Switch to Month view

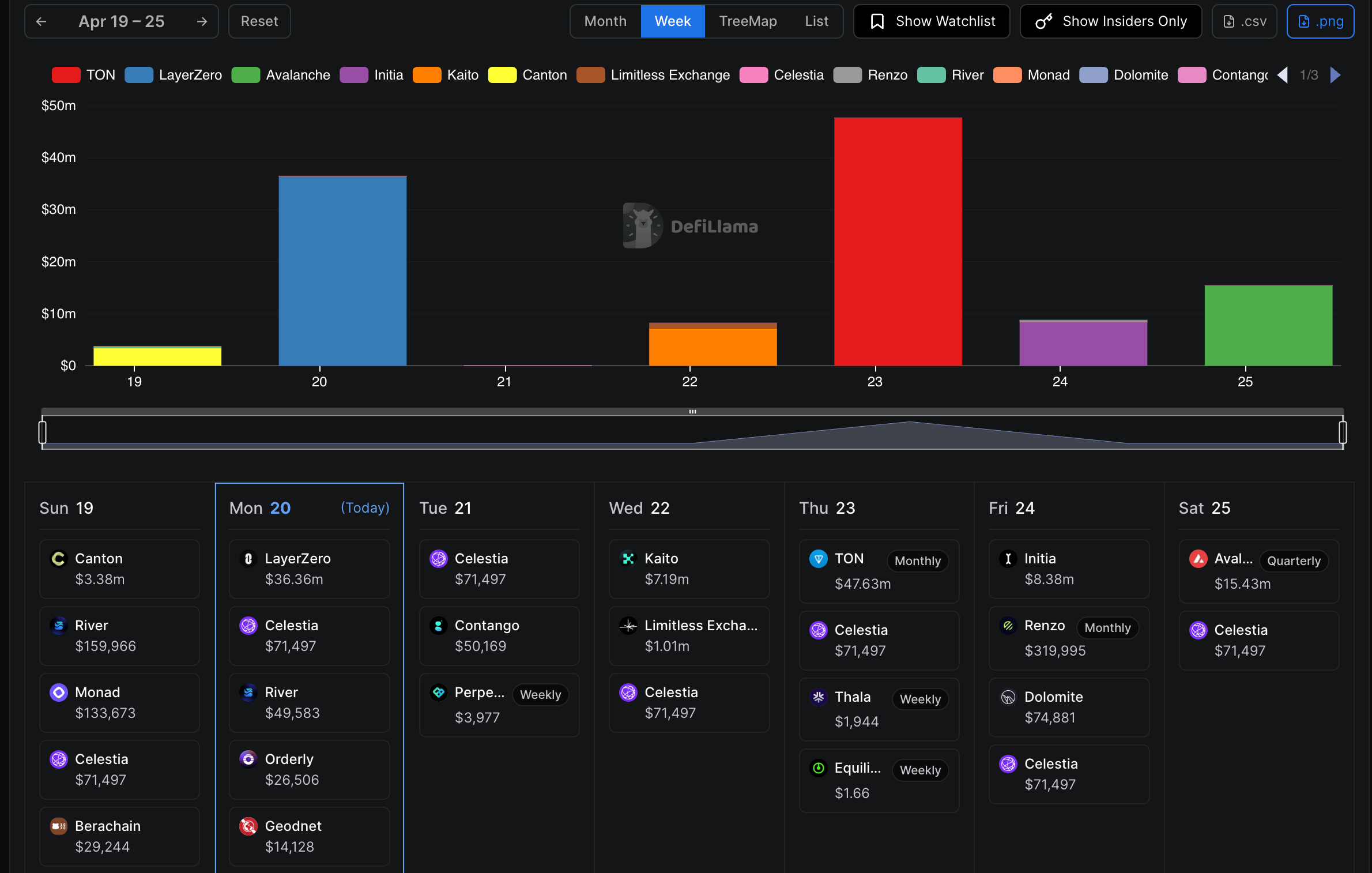[605, 21]
